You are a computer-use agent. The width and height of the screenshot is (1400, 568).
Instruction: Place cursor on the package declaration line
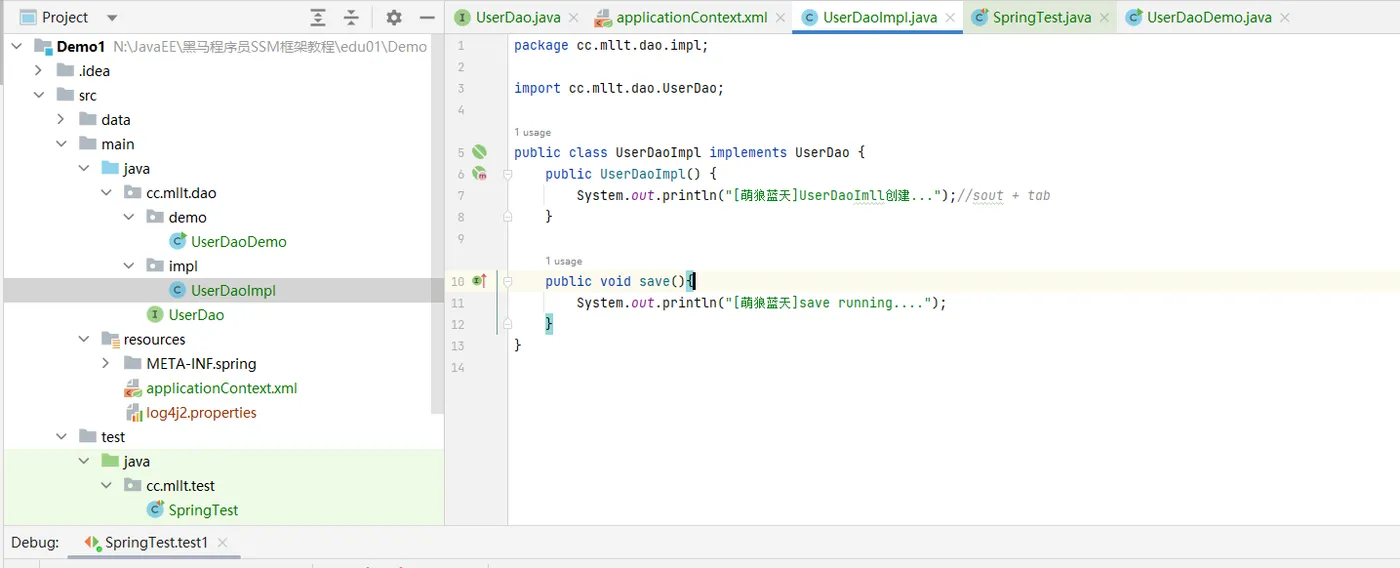click(x=611, y=45)
